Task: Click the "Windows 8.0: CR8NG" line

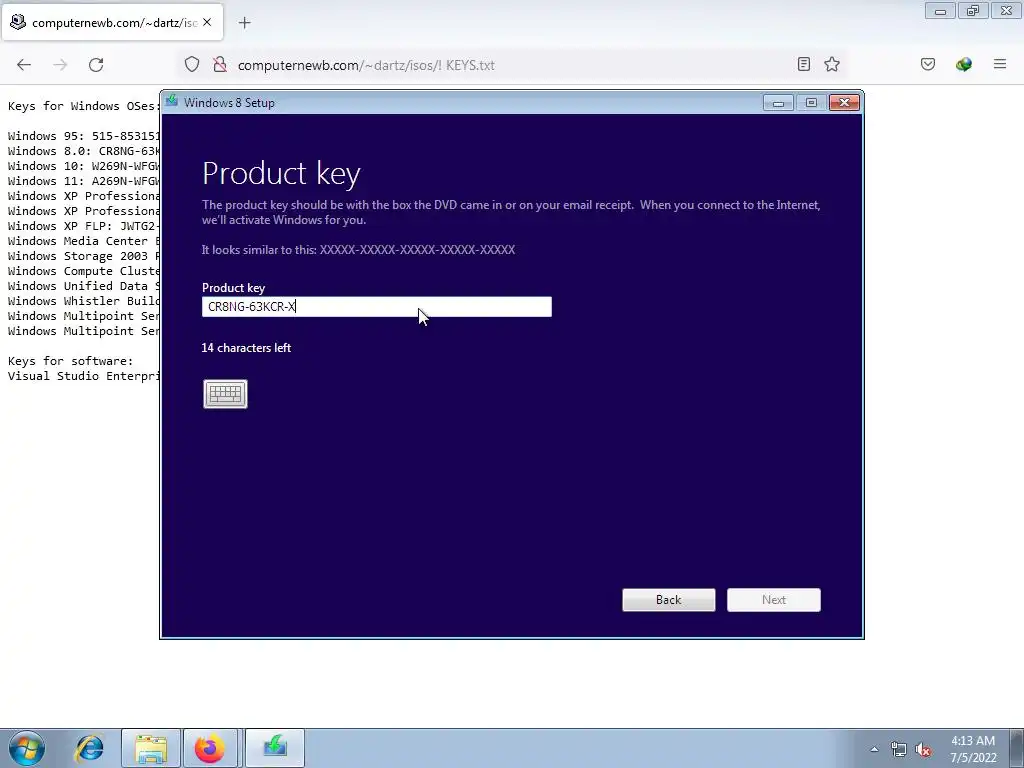Action: [x=84, y=151]
